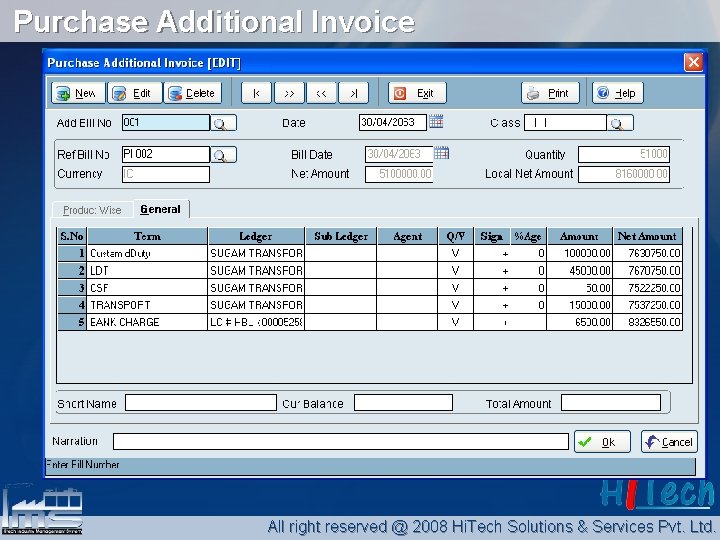Viewport: 720px width, 540px height.
Task: Click the Net Amount field 5100000.00
Action: click(399, 174)
